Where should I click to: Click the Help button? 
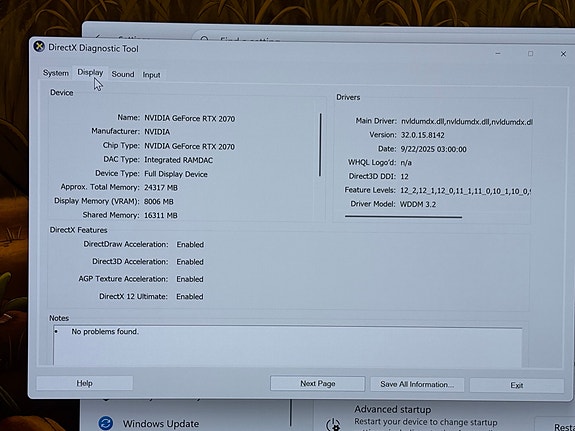[84, 383]
